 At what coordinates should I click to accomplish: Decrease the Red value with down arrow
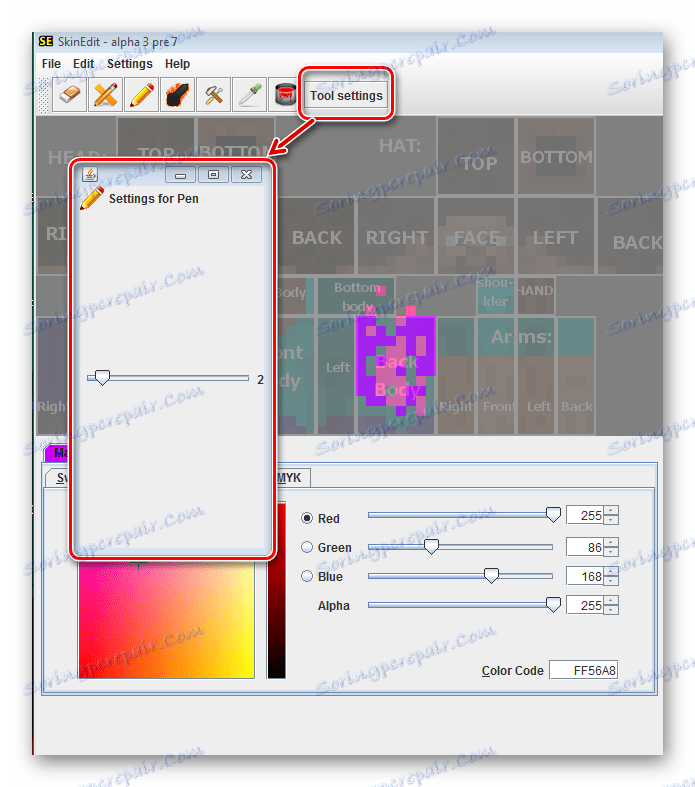[611, 519]
